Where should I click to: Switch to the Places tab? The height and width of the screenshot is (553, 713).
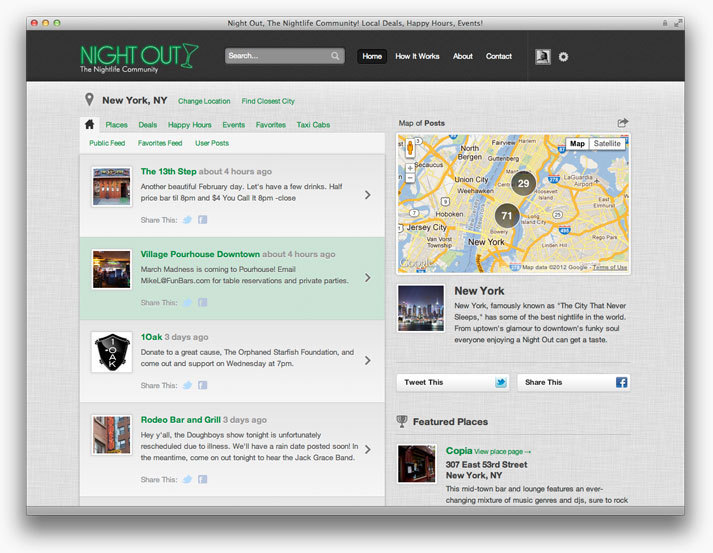[x=116, y=125]
